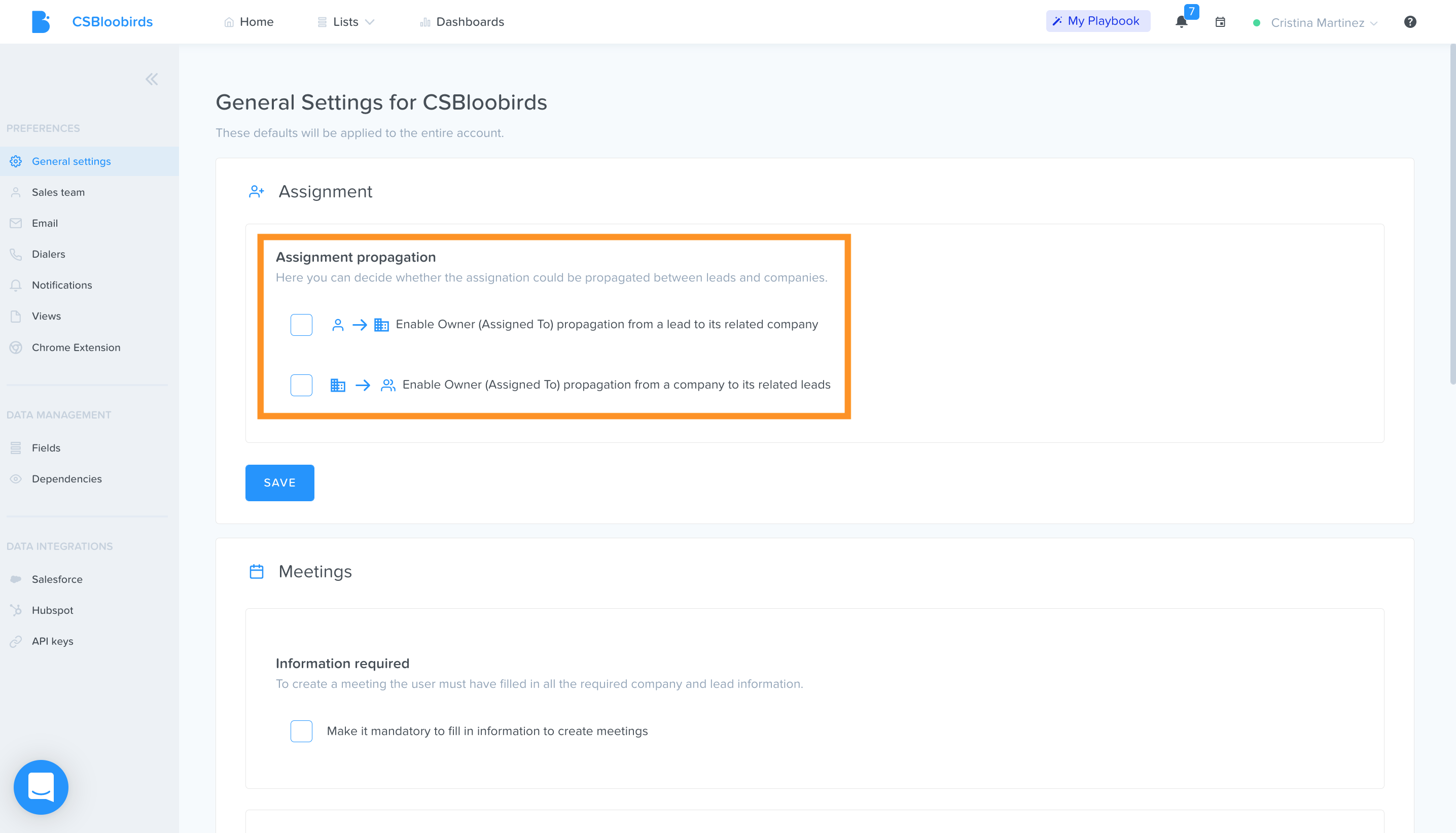Click the notification count badge 7
This screenshot has width=1456, height=833.
coord(1191,12)
